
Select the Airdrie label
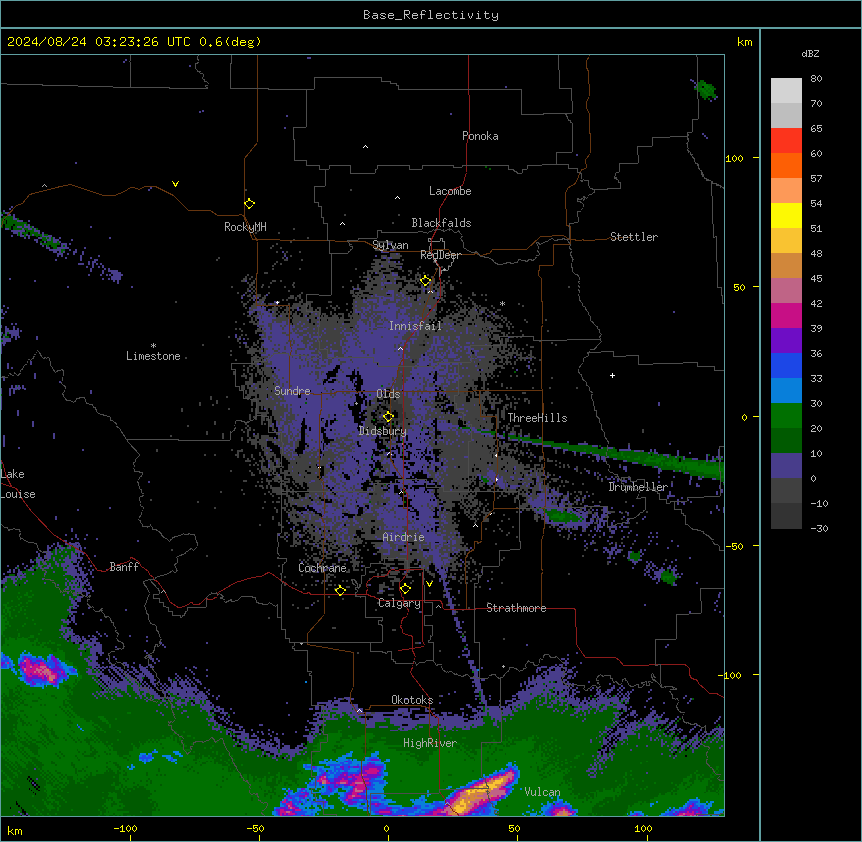point(403,537)
